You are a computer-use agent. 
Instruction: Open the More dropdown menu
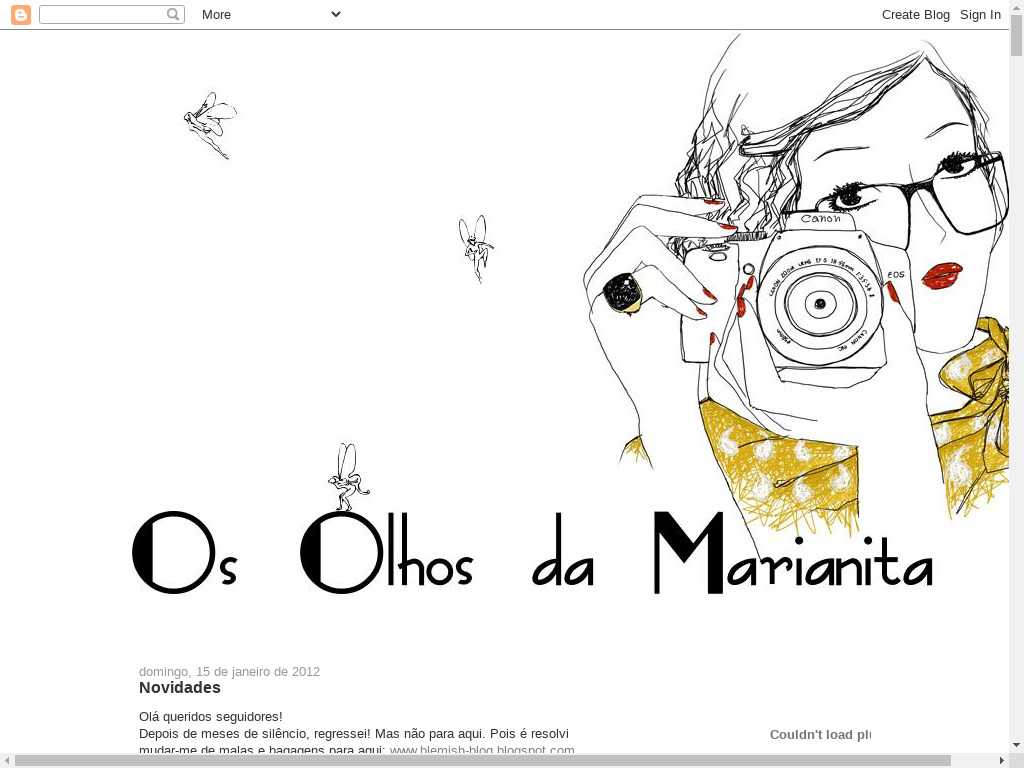(270, 14)
